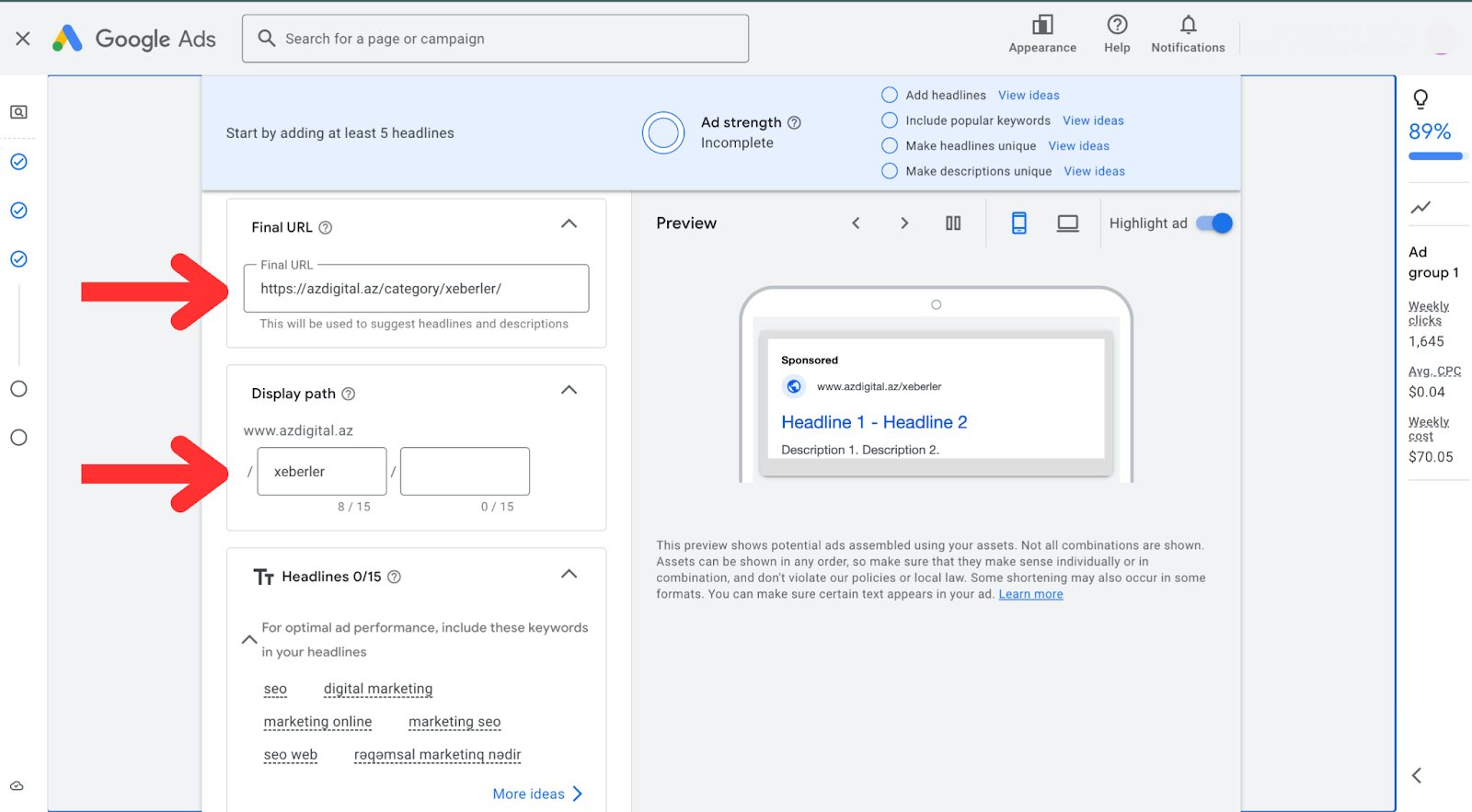The width and height of the screenshot is (1472, 812).
Task: Click the search magnifier icon
Action: click(x=267, y=38)
